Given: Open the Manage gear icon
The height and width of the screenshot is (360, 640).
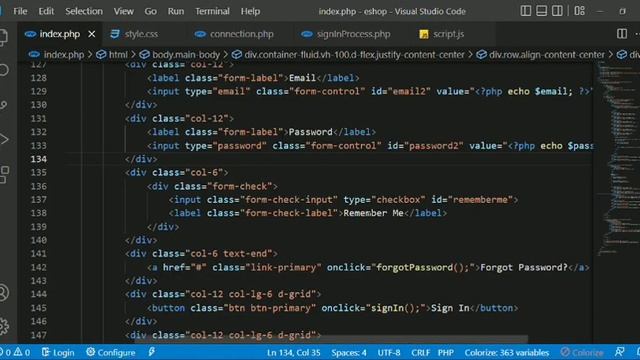Looking at the screenshot, I should [3, 326].
